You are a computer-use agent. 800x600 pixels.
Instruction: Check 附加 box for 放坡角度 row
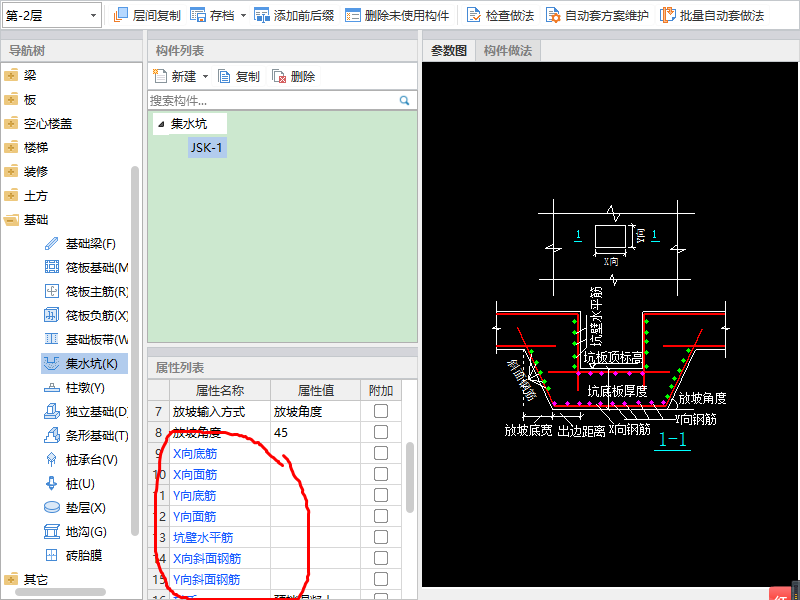pyautogui.click(x=381, y=432)
